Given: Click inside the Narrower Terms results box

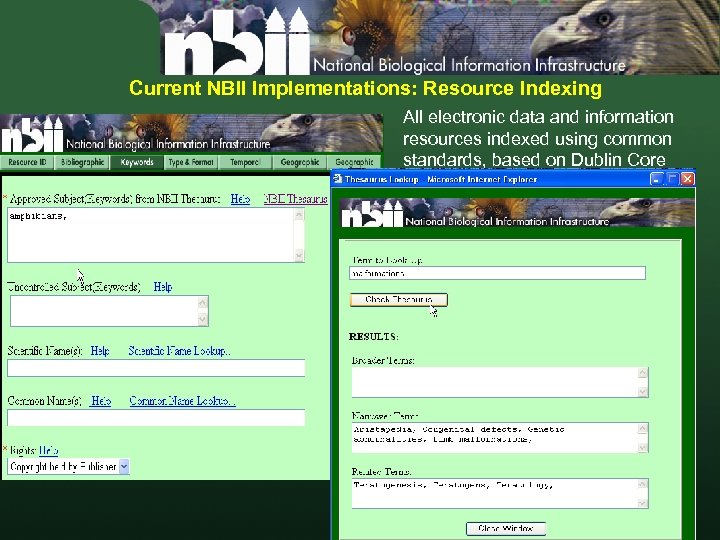Looking at the screenshot, I should pos(500,438).
